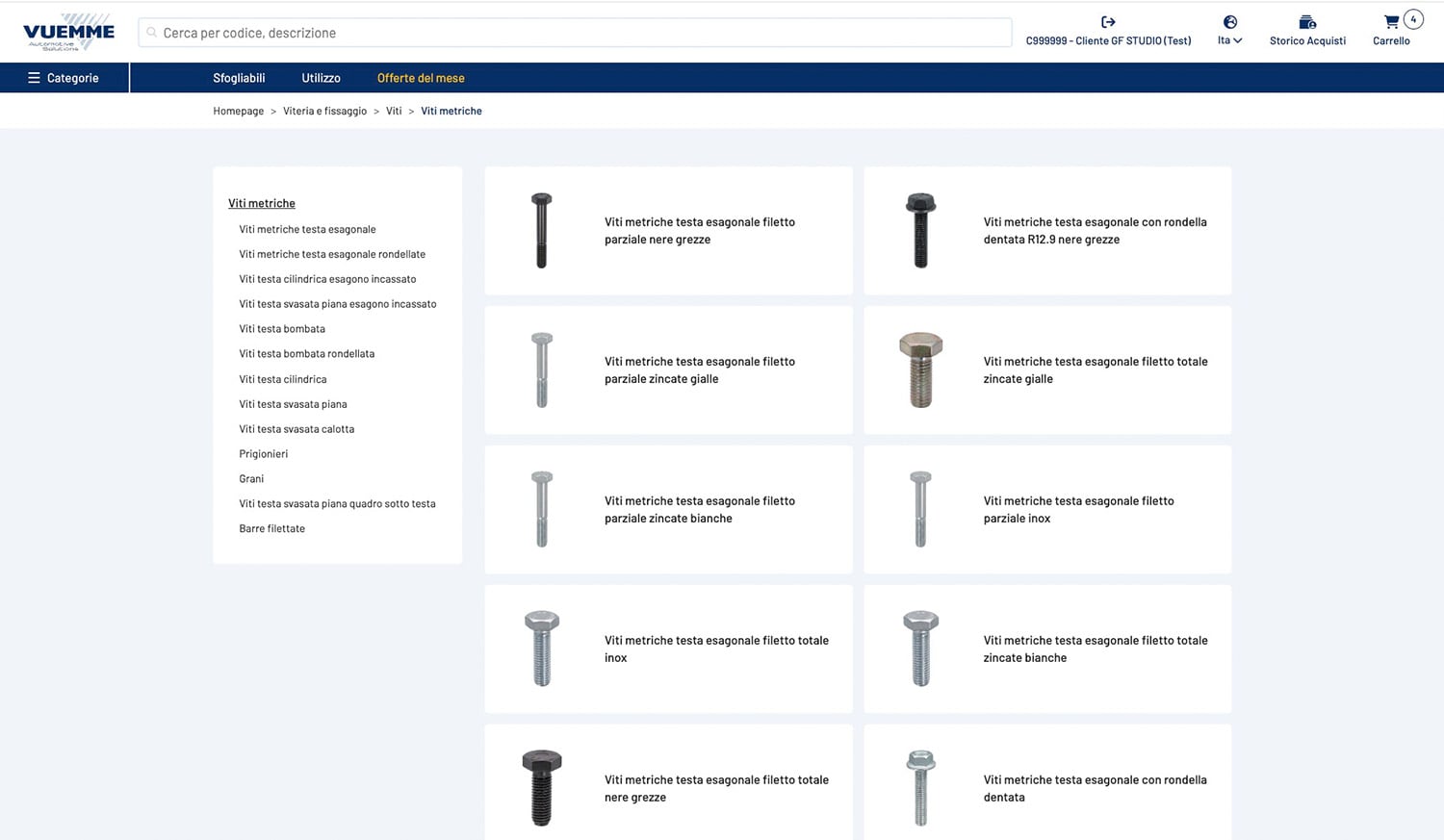Click Viteria e fissaggio breadcrumb

(324, 112)
